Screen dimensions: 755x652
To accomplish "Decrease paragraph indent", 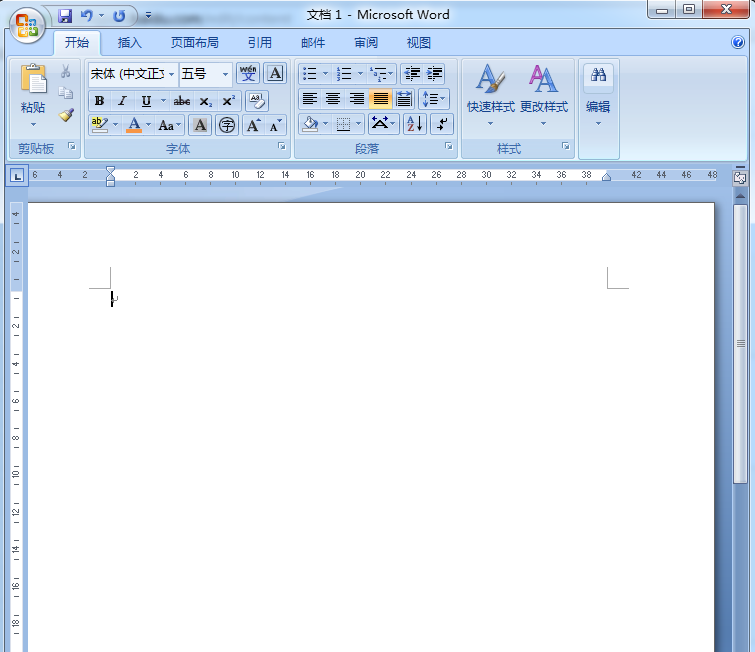I will coord(412,74).
